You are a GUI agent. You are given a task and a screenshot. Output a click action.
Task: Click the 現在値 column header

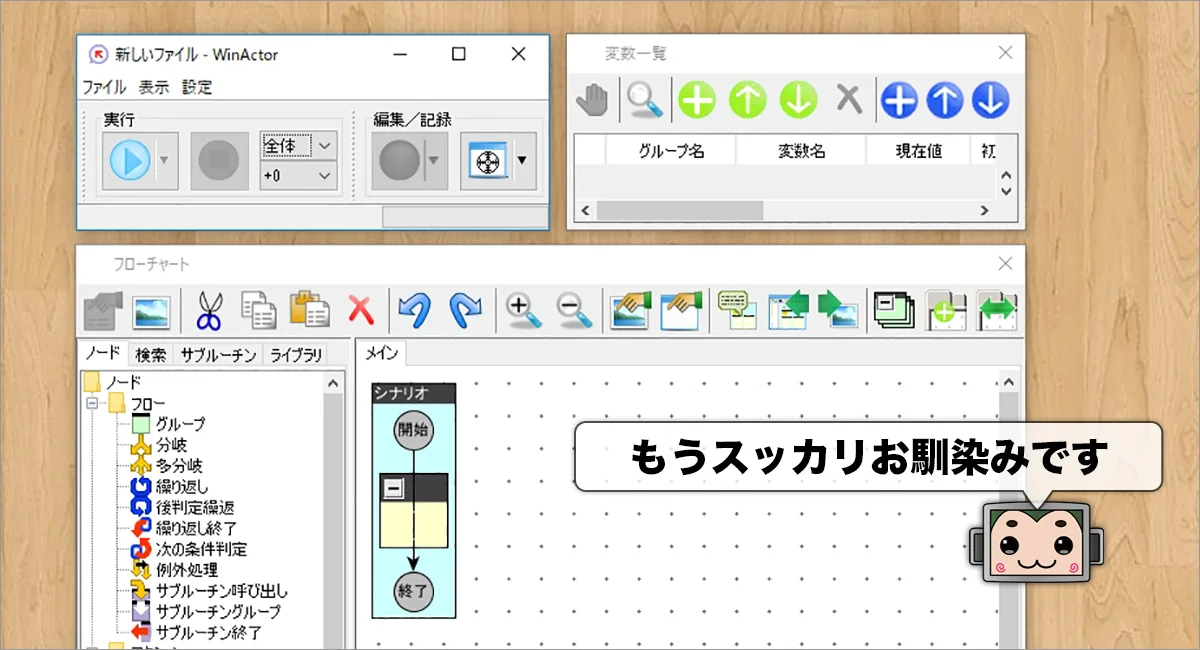[x=918, y=151]
